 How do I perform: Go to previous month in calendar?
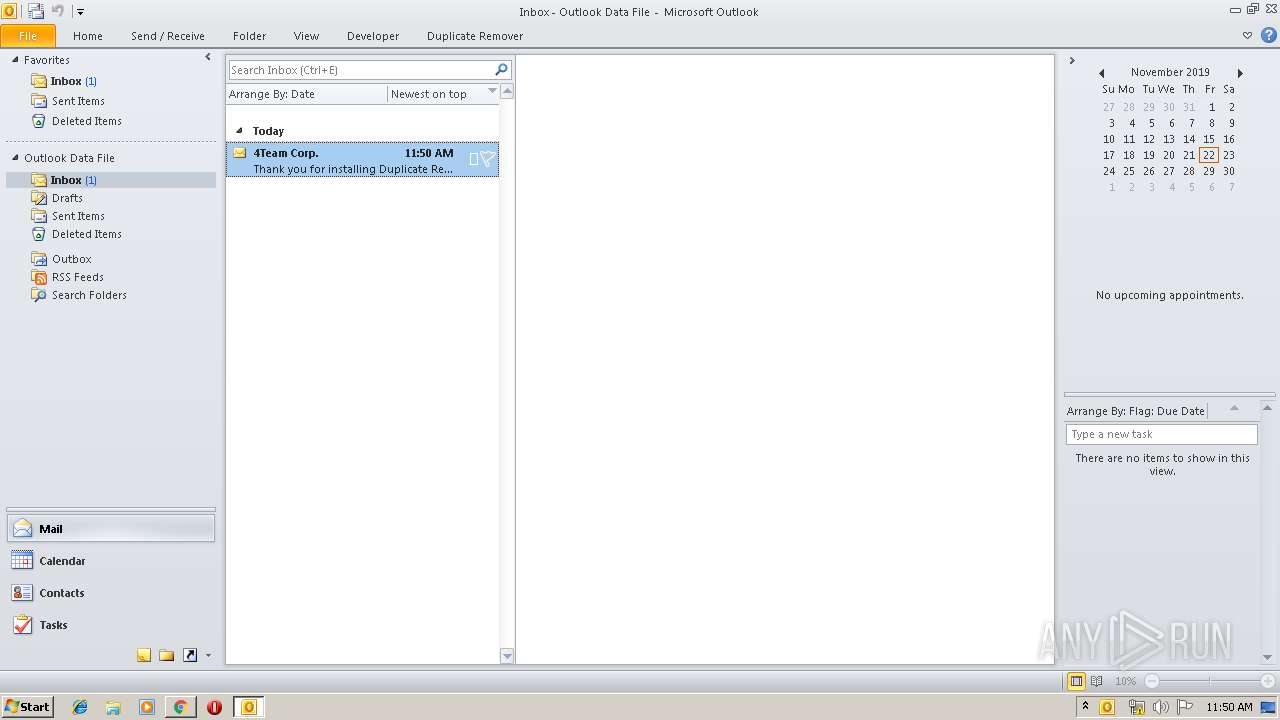(x=1101, y=73)
